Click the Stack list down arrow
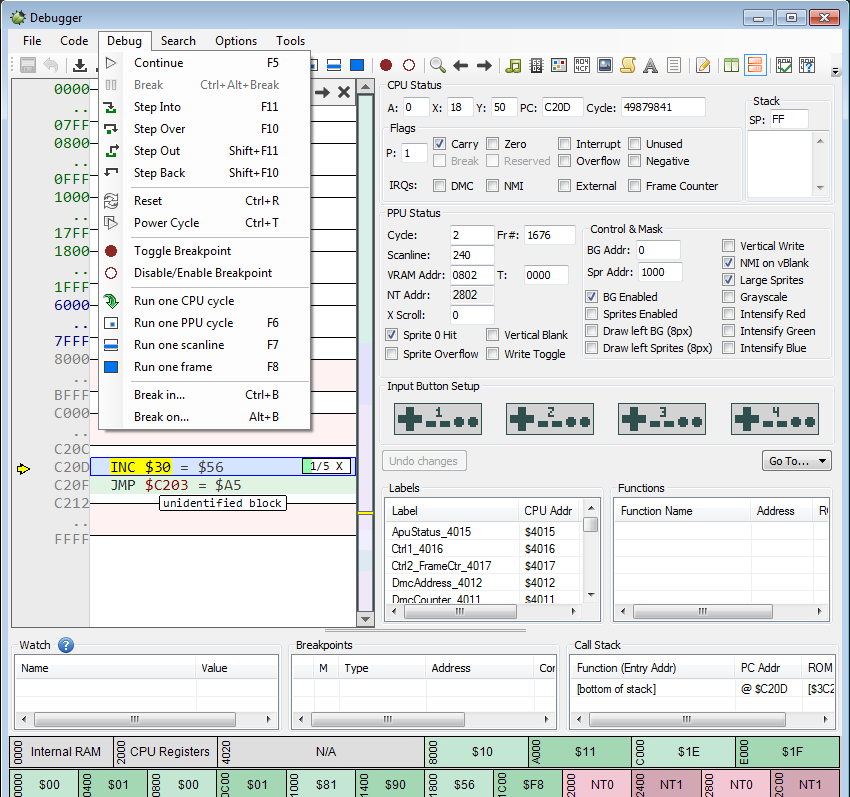 tap(820, 188)
